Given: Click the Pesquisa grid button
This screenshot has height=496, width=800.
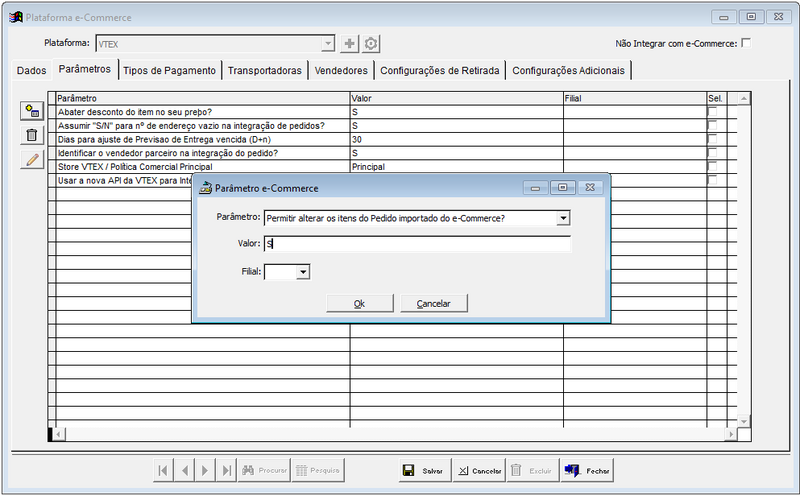Looking at the screenshot, I should coord(318,470).
